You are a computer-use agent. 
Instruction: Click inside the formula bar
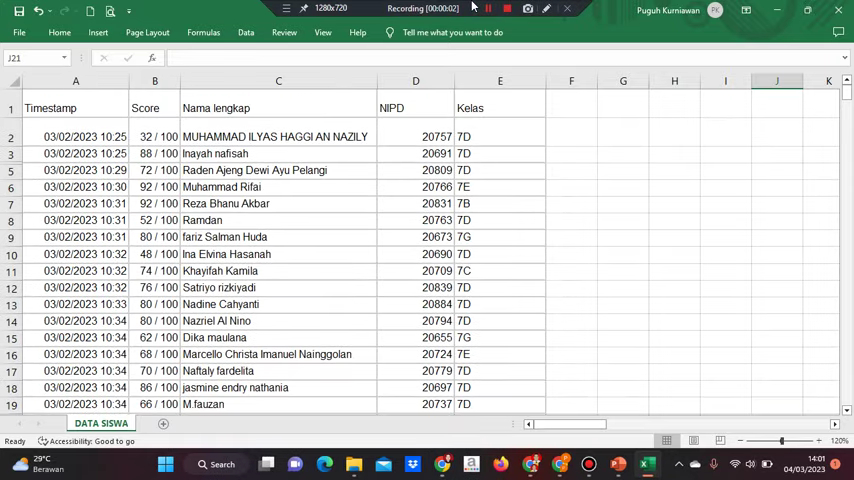coord(504,58)
